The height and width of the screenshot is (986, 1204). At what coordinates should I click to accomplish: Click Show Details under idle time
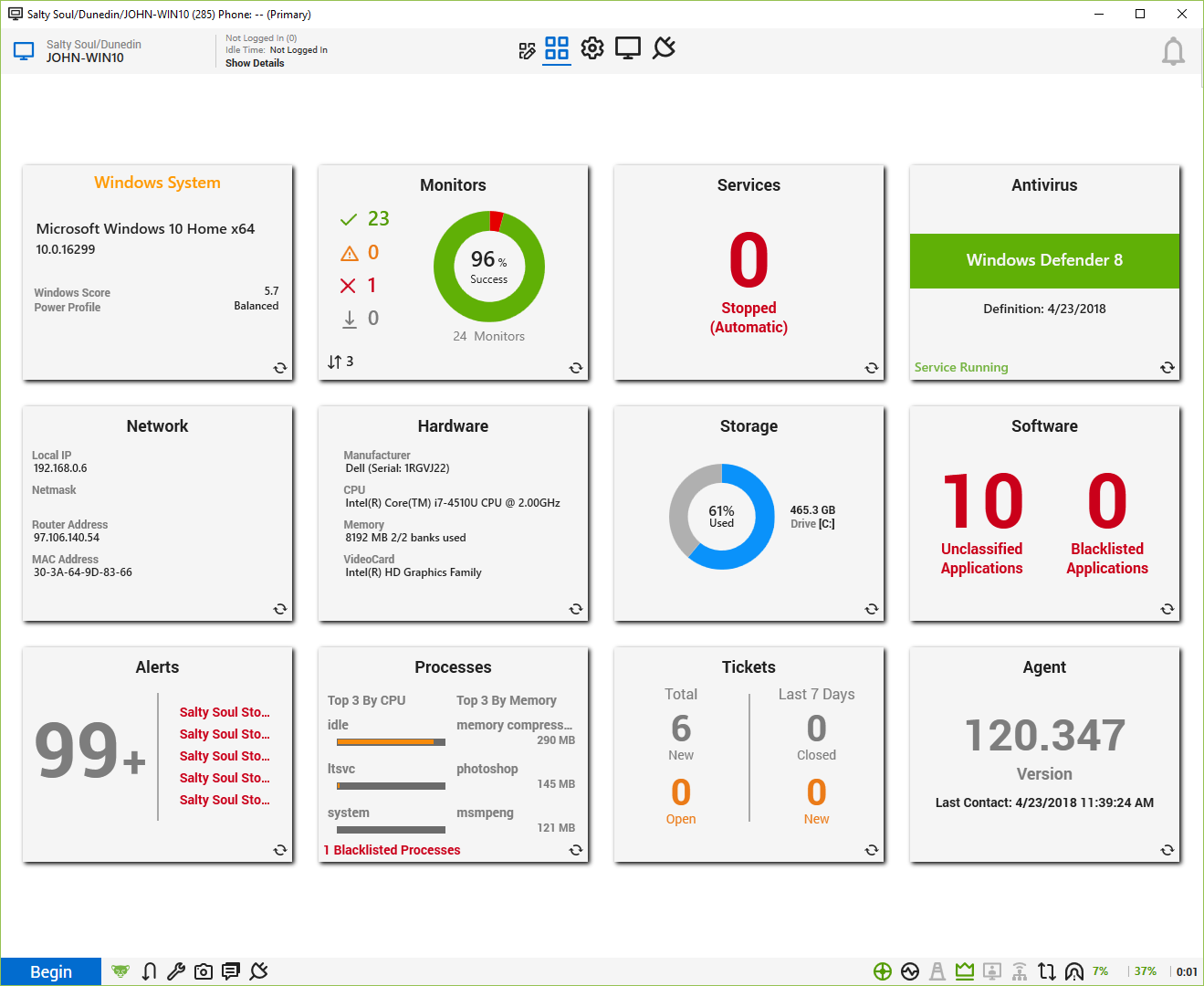coord(255,63)
